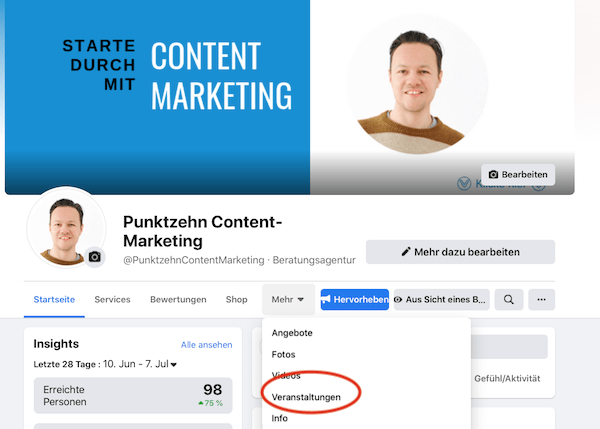Select the Shop tab
The image size is (600, 429).
coord(236,299)
